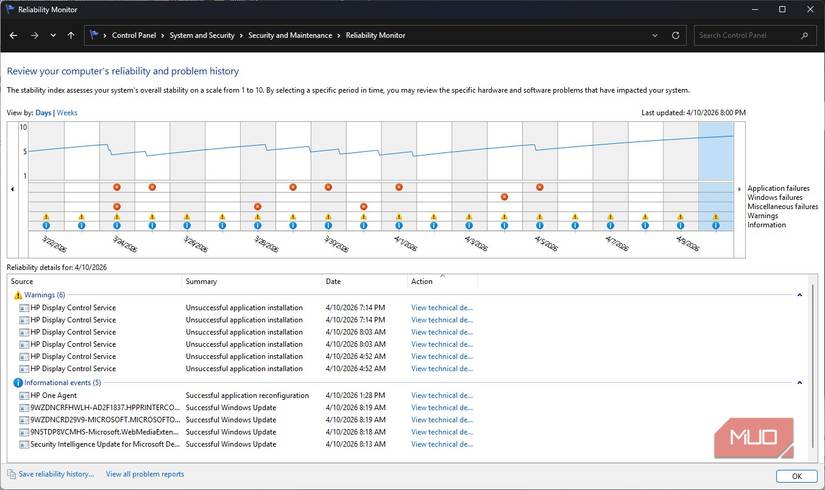The height and width of the screenshot is (490, 825).
Task: Click the information icon for 4/5/2026
Action: (x=540, y=225)
